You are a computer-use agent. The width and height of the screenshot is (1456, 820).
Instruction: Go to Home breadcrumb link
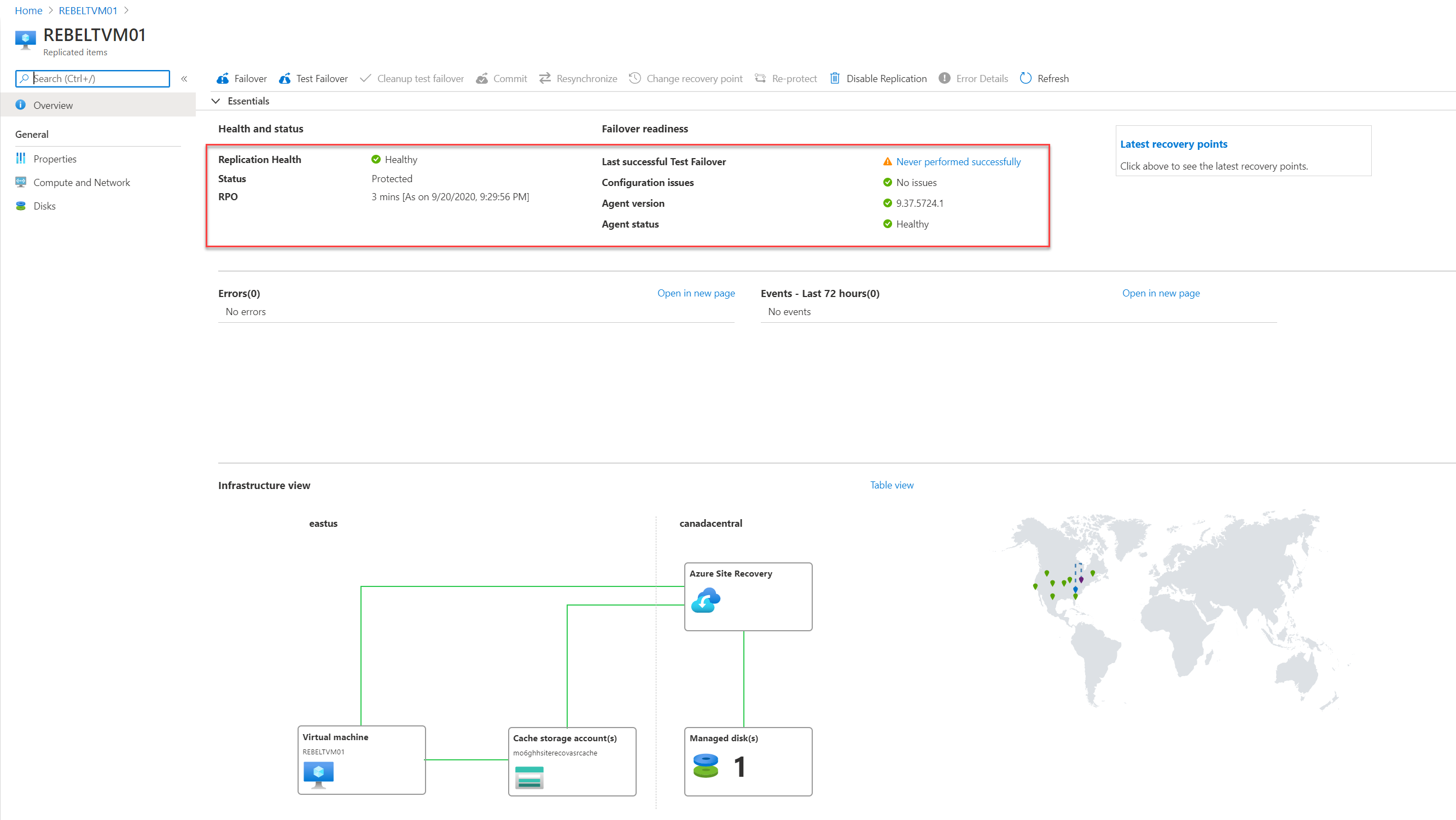(x=28, y=11)
